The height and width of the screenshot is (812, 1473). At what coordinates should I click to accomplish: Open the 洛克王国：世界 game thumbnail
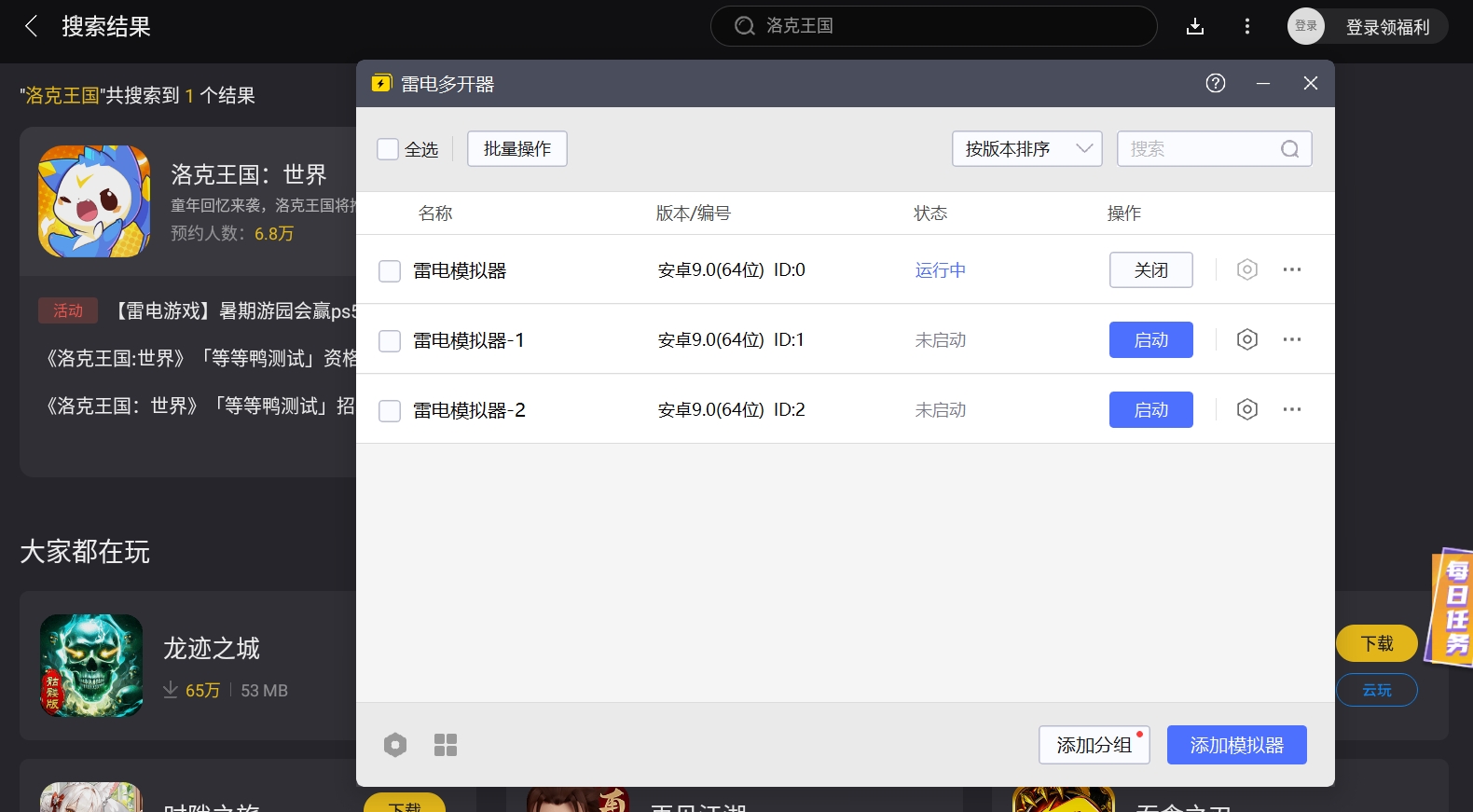point(94,201)
